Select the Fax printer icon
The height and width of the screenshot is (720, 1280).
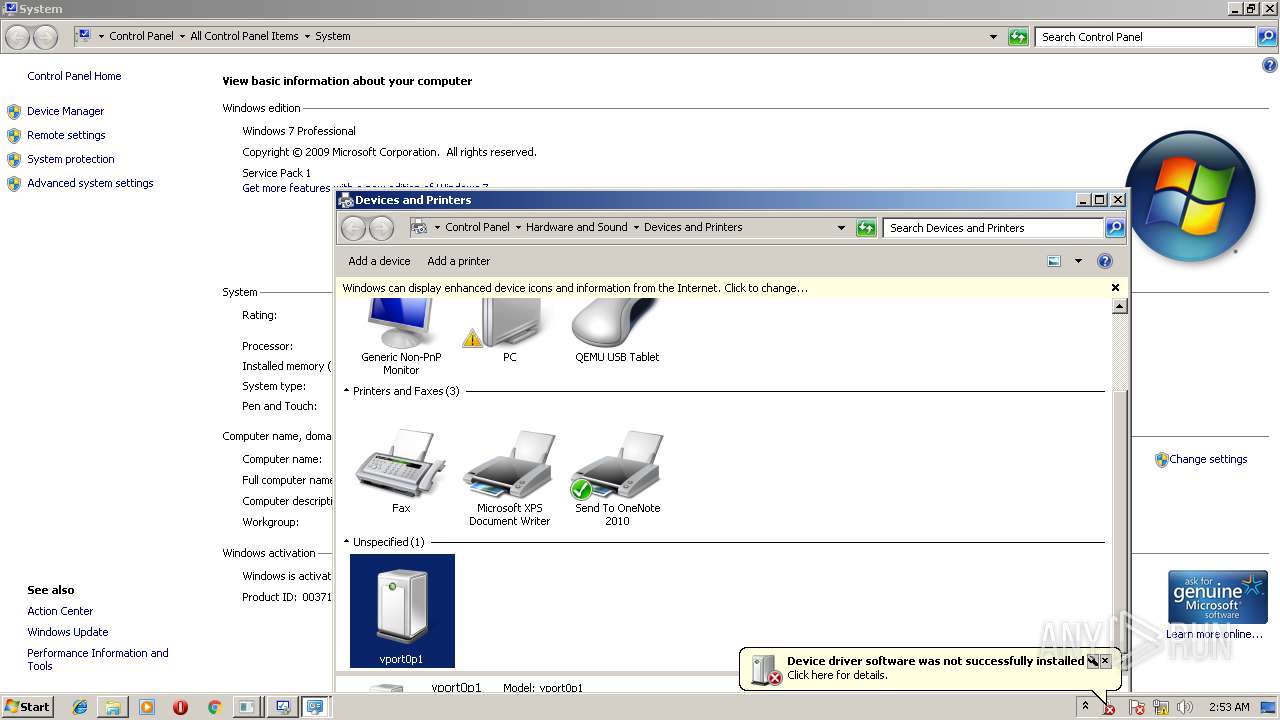pos(401,472)
